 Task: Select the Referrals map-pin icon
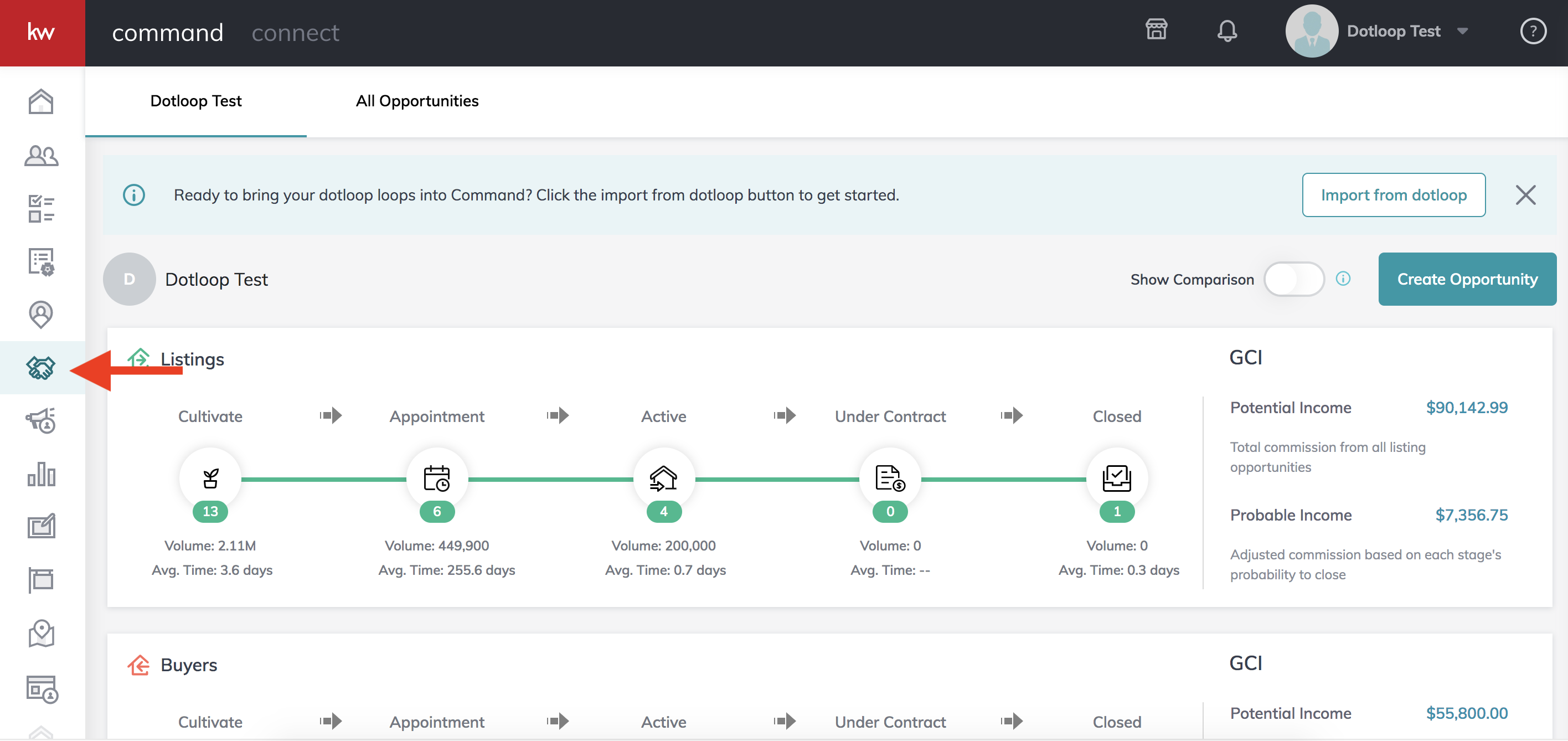pos(41,315)
